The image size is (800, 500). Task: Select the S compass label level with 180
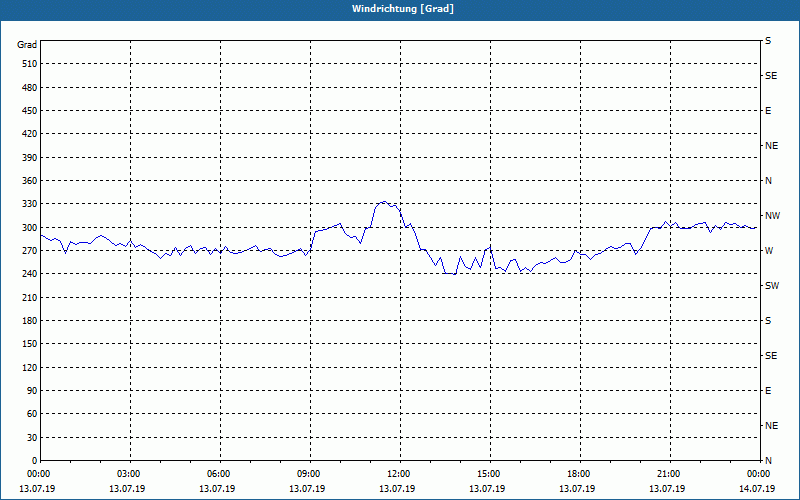pyautogui.click(x=768, y=321)
